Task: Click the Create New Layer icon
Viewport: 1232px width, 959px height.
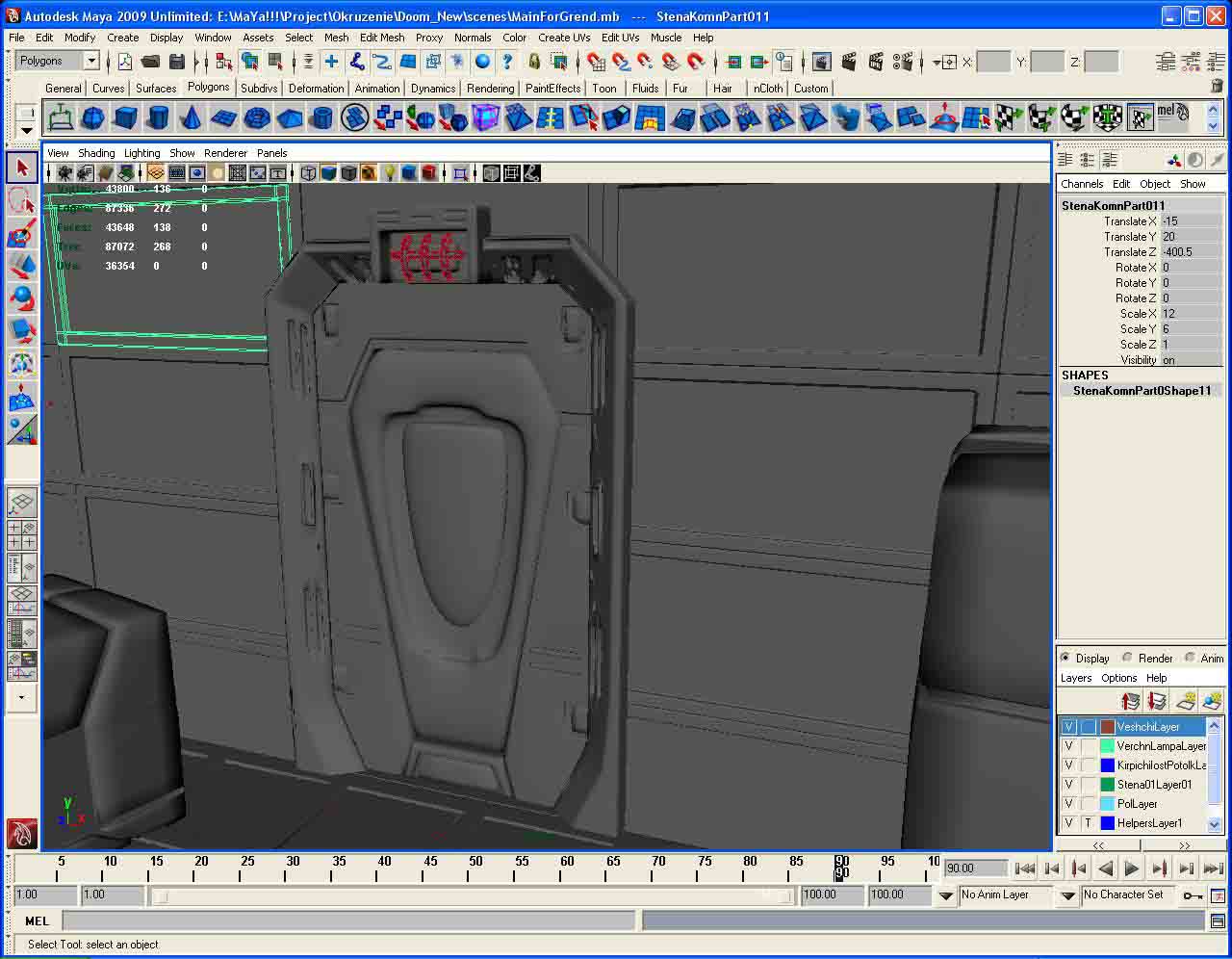Action: tap(1186, 702)
